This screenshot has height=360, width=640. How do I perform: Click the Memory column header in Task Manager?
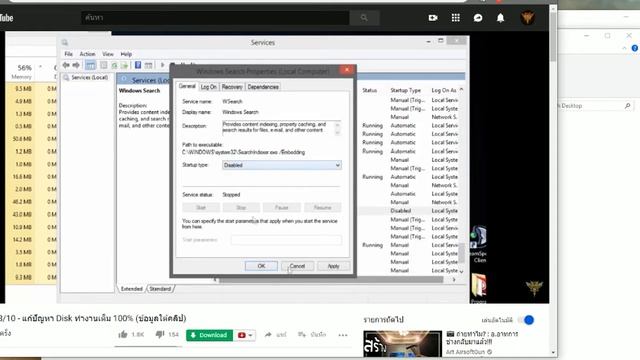(x=22, y=77)
